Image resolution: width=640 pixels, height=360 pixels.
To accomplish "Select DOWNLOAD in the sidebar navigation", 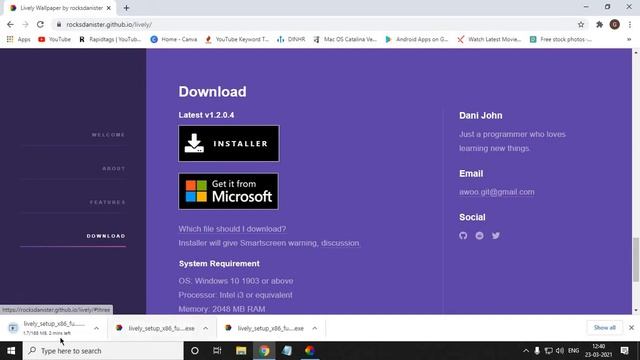I will pos(106,236).
